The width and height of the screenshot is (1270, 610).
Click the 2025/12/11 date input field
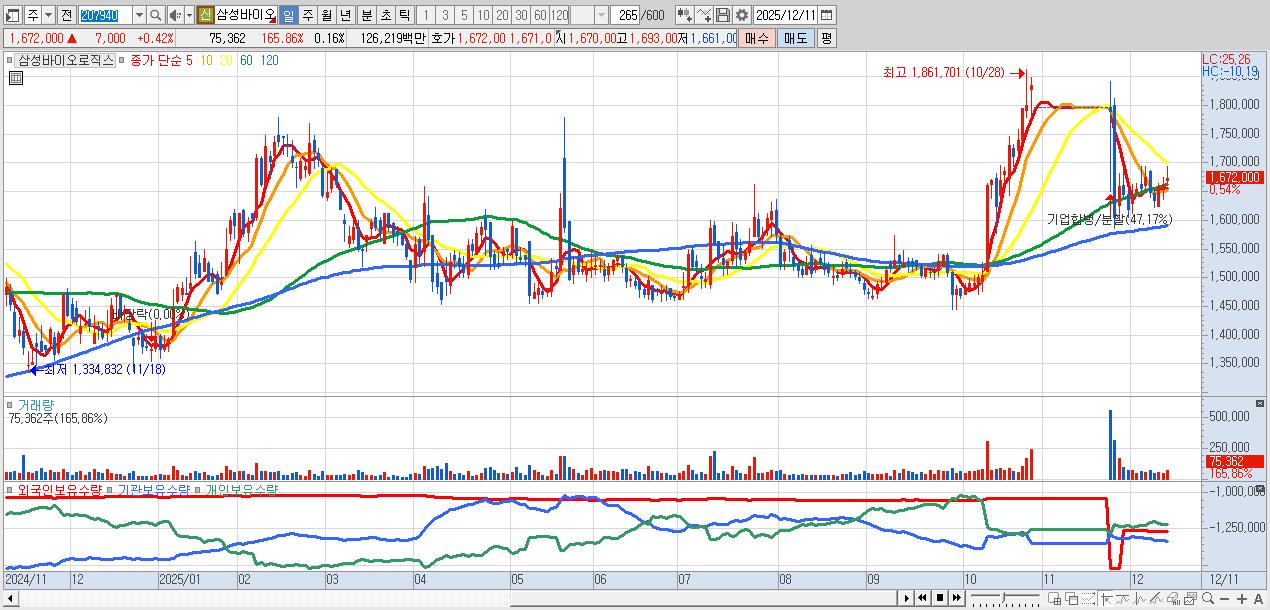point(786,15)
